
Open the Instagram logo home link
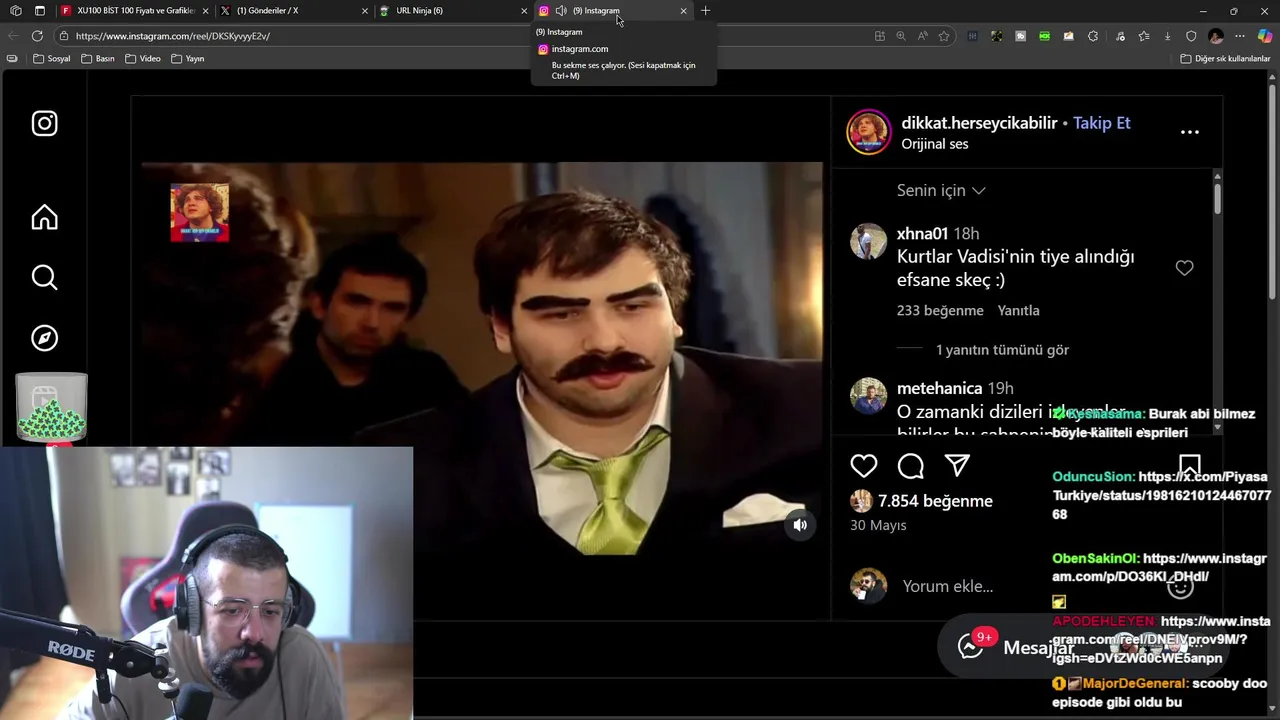(x=44, y=123)
